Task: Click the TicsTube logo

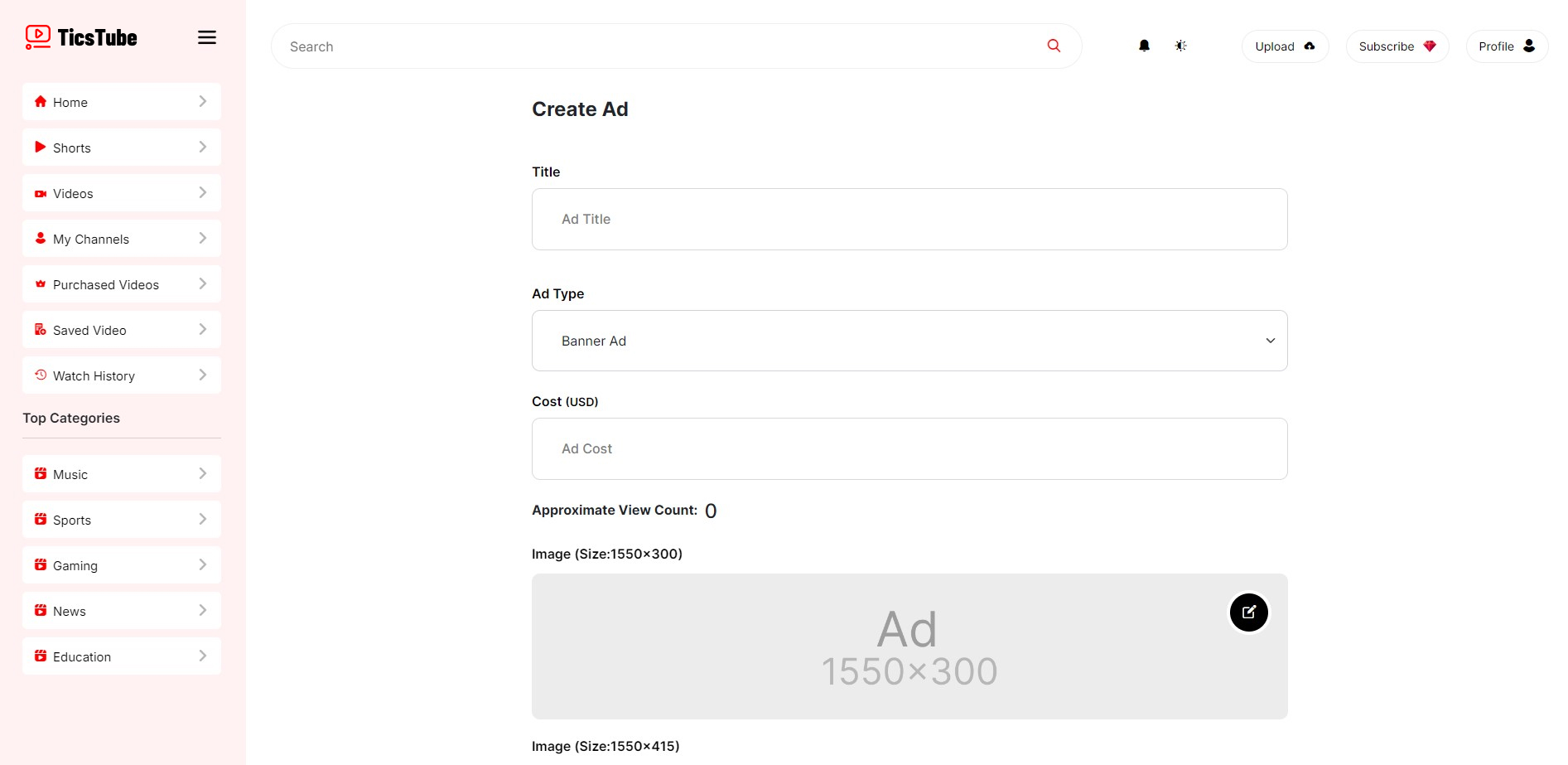Action: coord(81,37)
